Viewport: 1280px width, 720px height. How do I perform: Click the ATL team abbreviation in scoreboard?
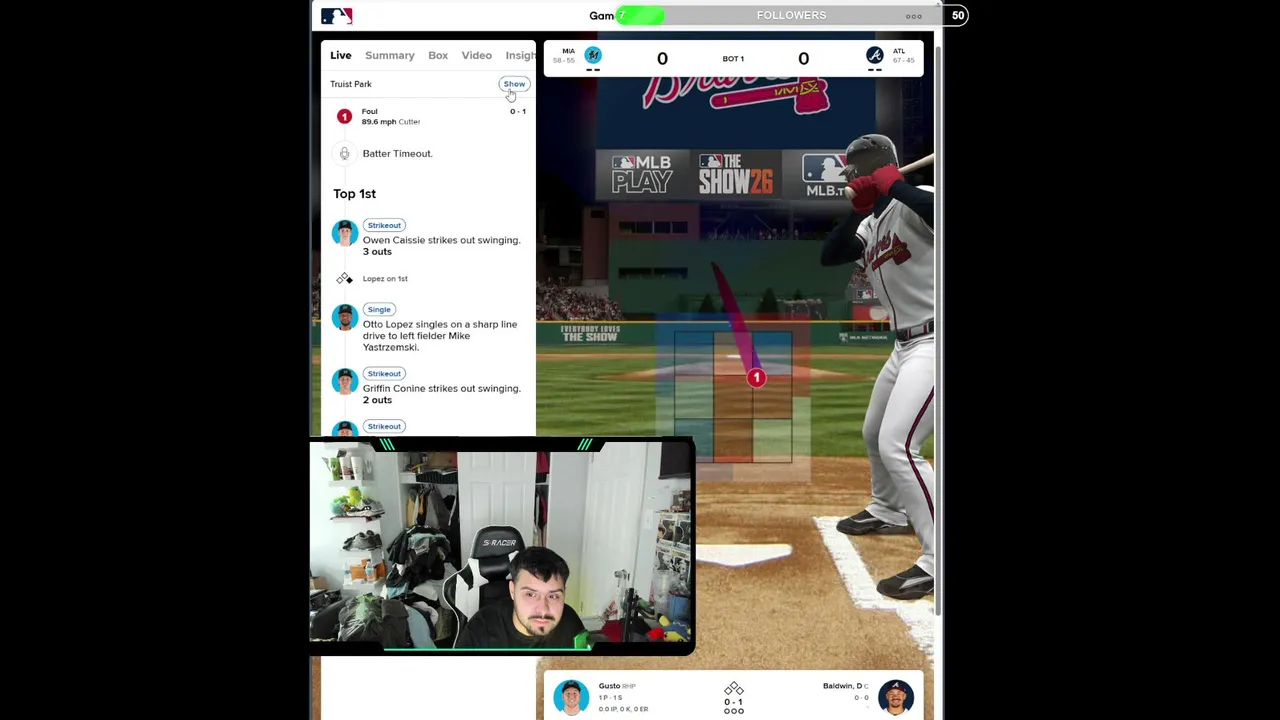[899, 51]
